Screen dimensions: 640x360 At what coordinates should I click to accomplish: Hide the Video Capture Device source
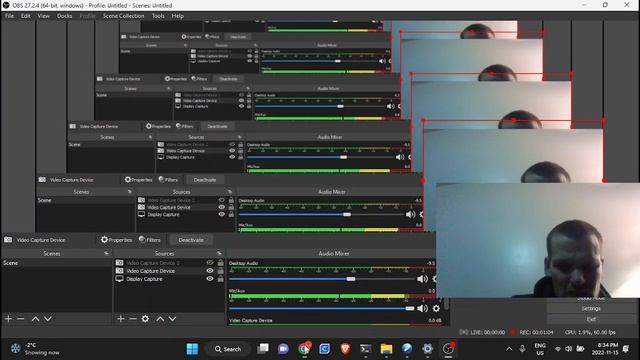[210, 271]
